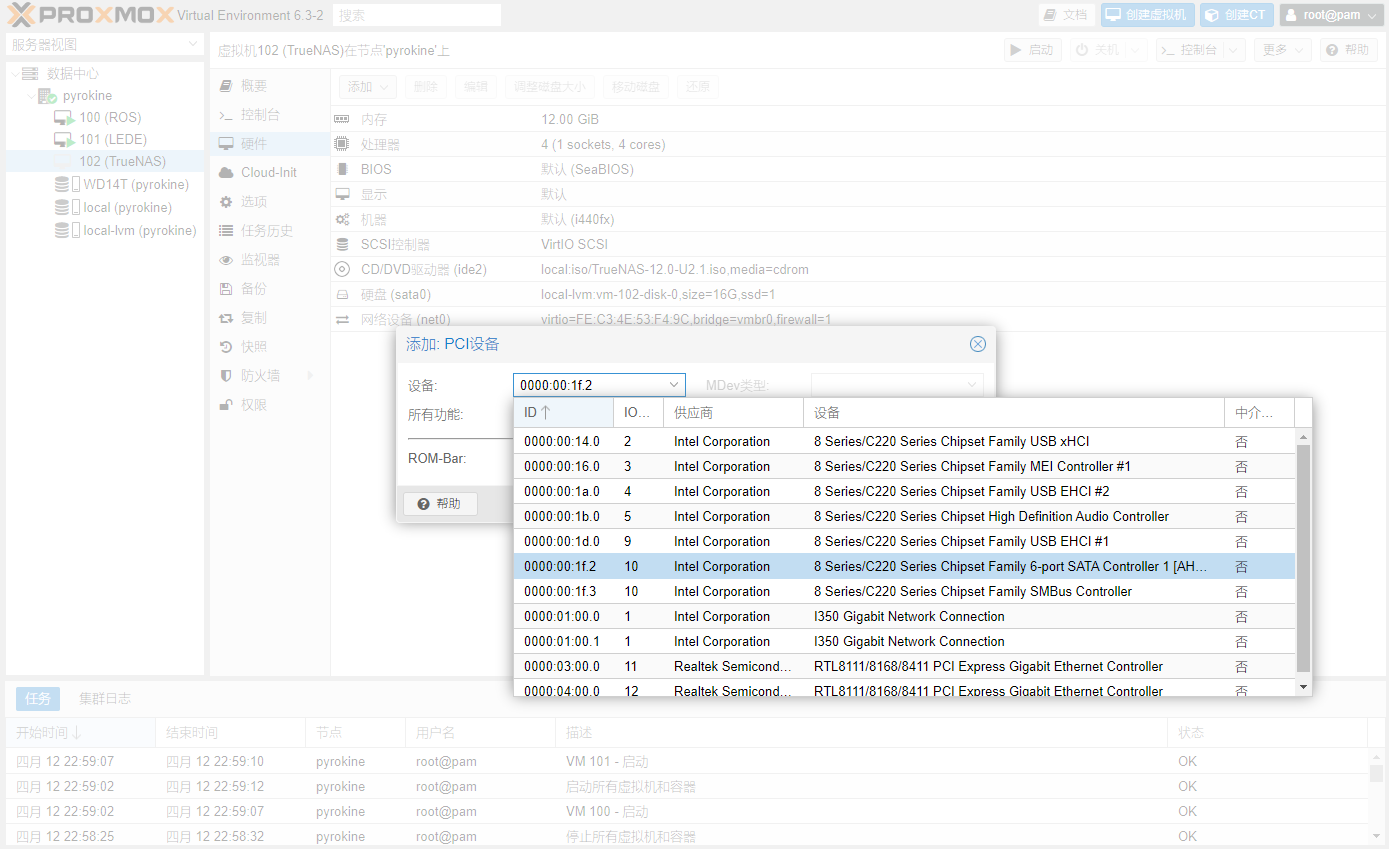Click the 启动 button
Screen dimensions: 1389x849
tap(1033, 50)
